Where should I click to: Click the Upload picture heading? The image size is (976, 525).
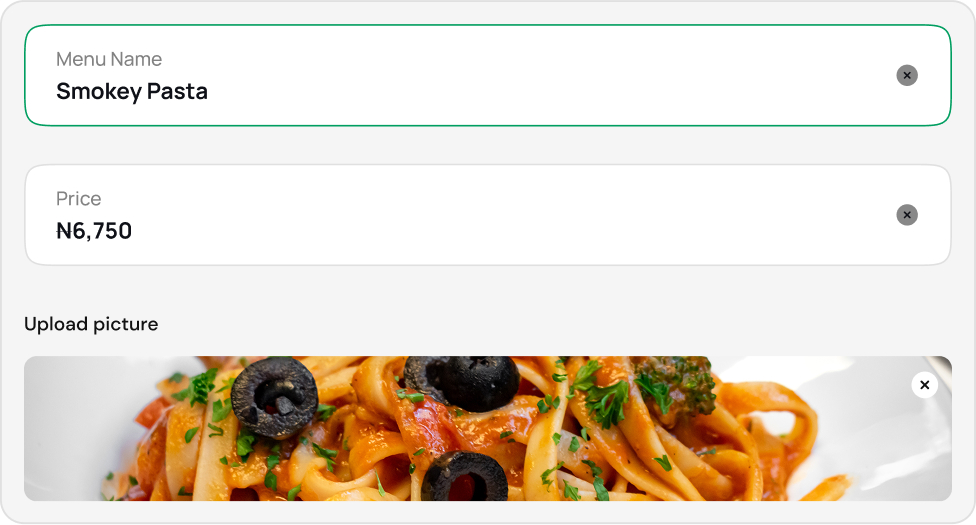91,324
